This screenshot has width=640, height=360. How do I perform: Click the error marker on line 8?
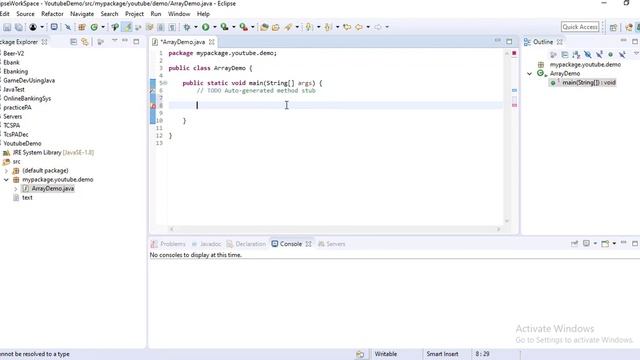click(153, 106)
